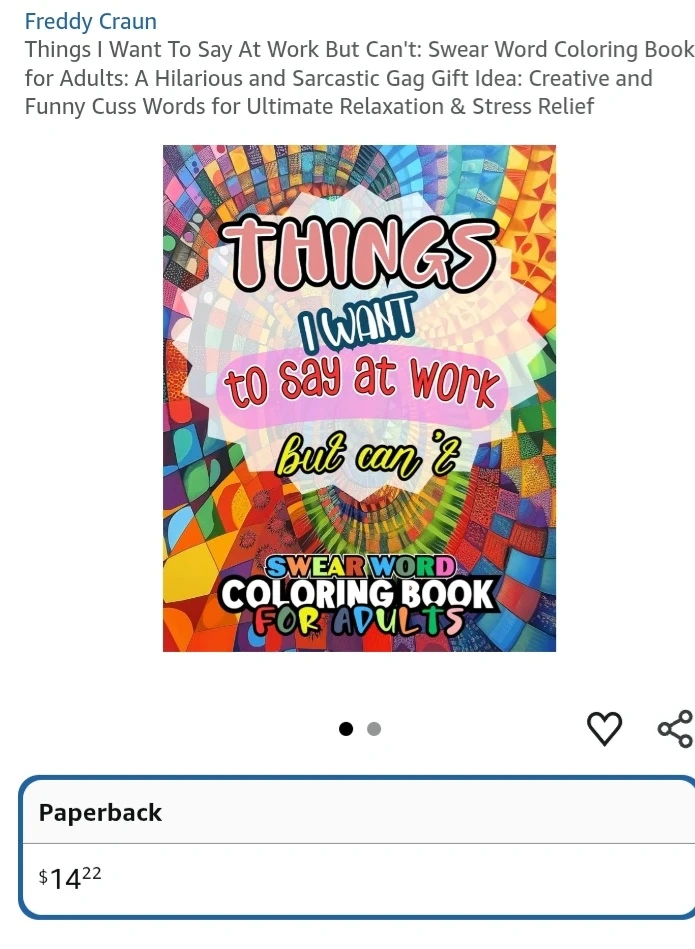The width and height of the screenshot is (695, 949).
Task: Tap title line 'Things I Want To Say At Work'
Action: point(173,50)
